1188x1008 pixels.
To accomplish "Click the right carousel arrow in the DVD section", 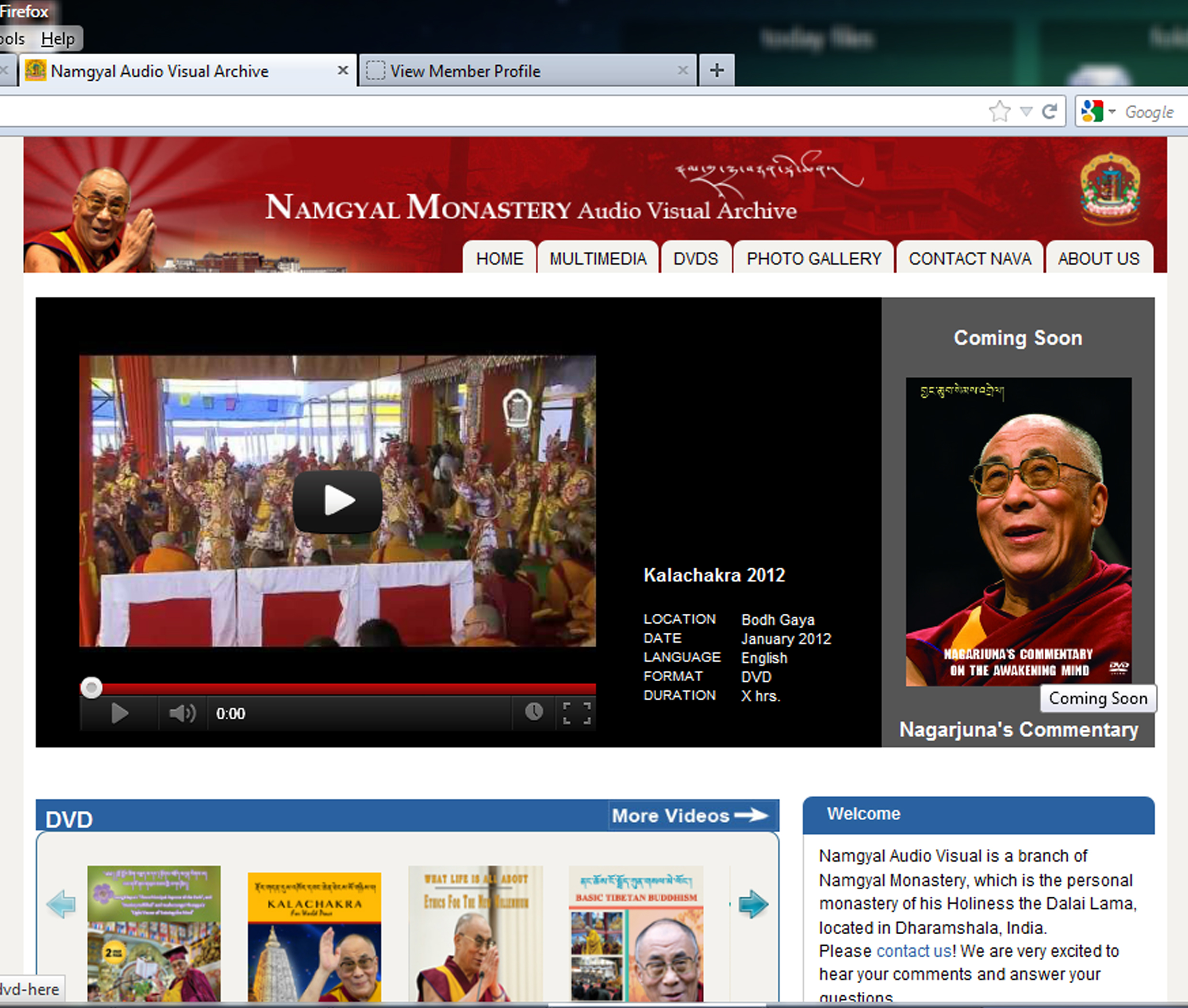I will click(753, 905).
